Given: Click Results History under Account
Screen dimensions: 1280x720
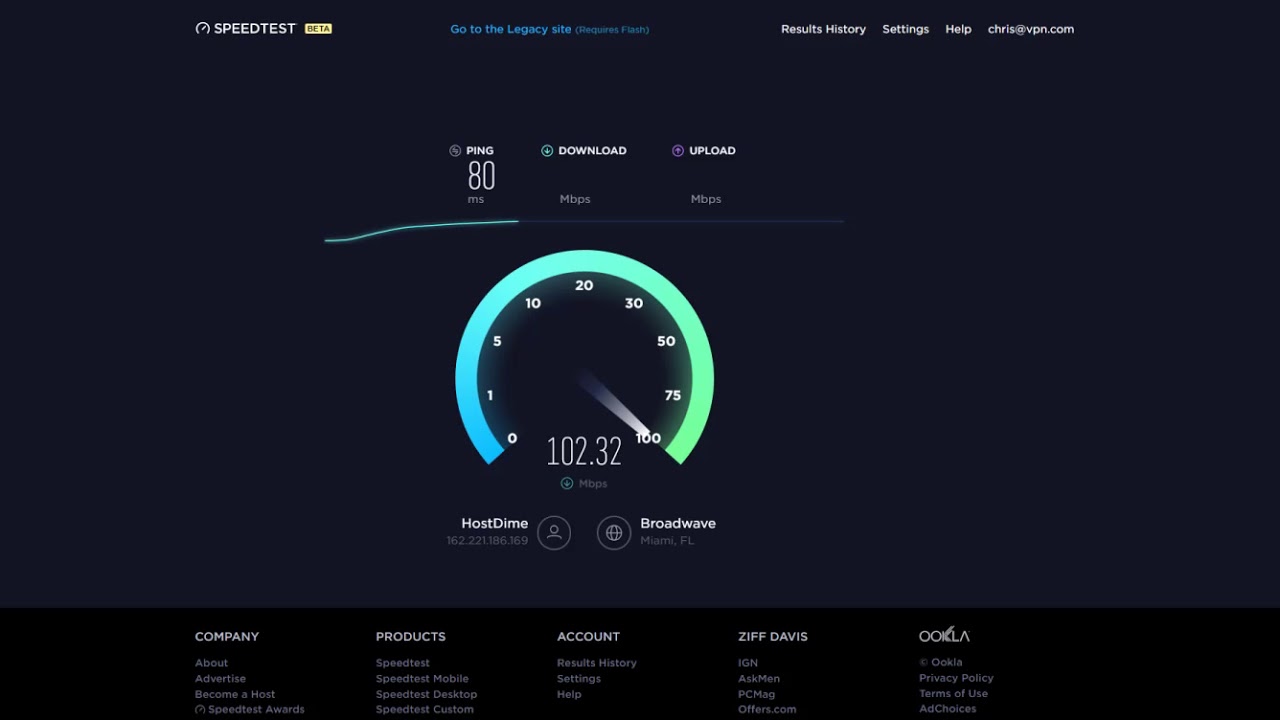Looking at the screenshot, I should coord(597,663).
